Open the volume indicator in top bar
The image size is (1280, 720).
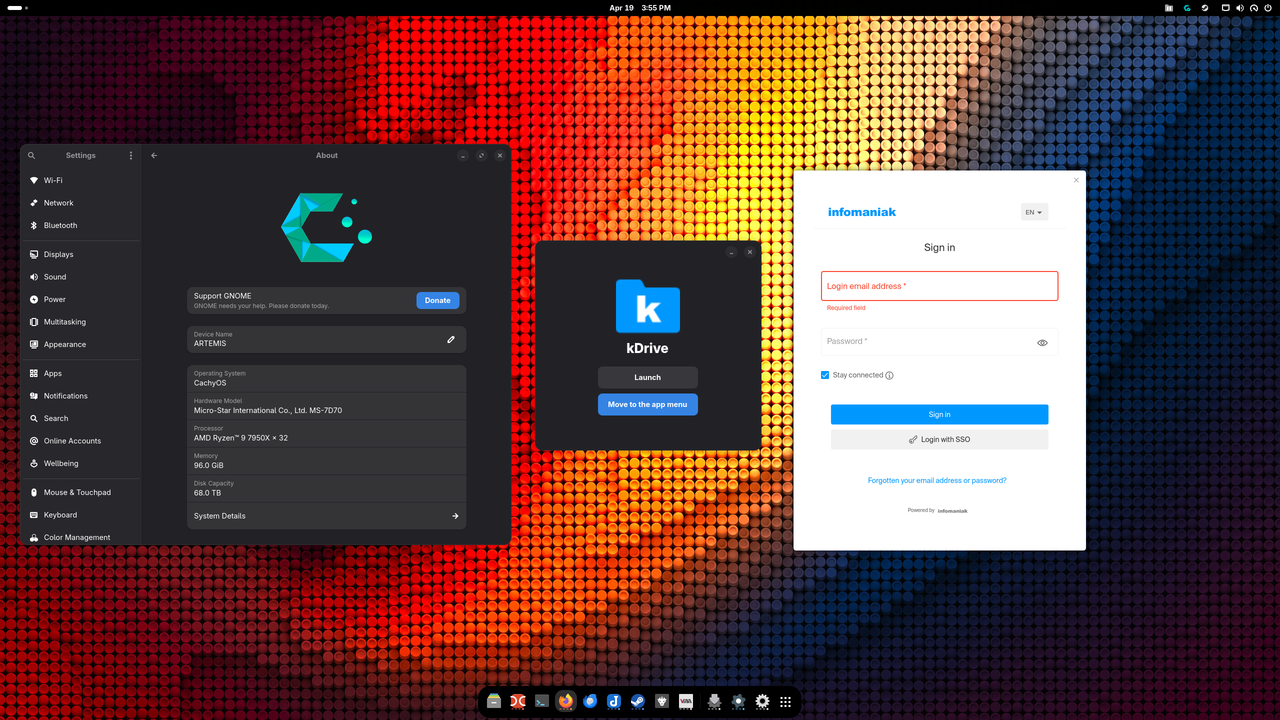click(x=1241, y=8)
